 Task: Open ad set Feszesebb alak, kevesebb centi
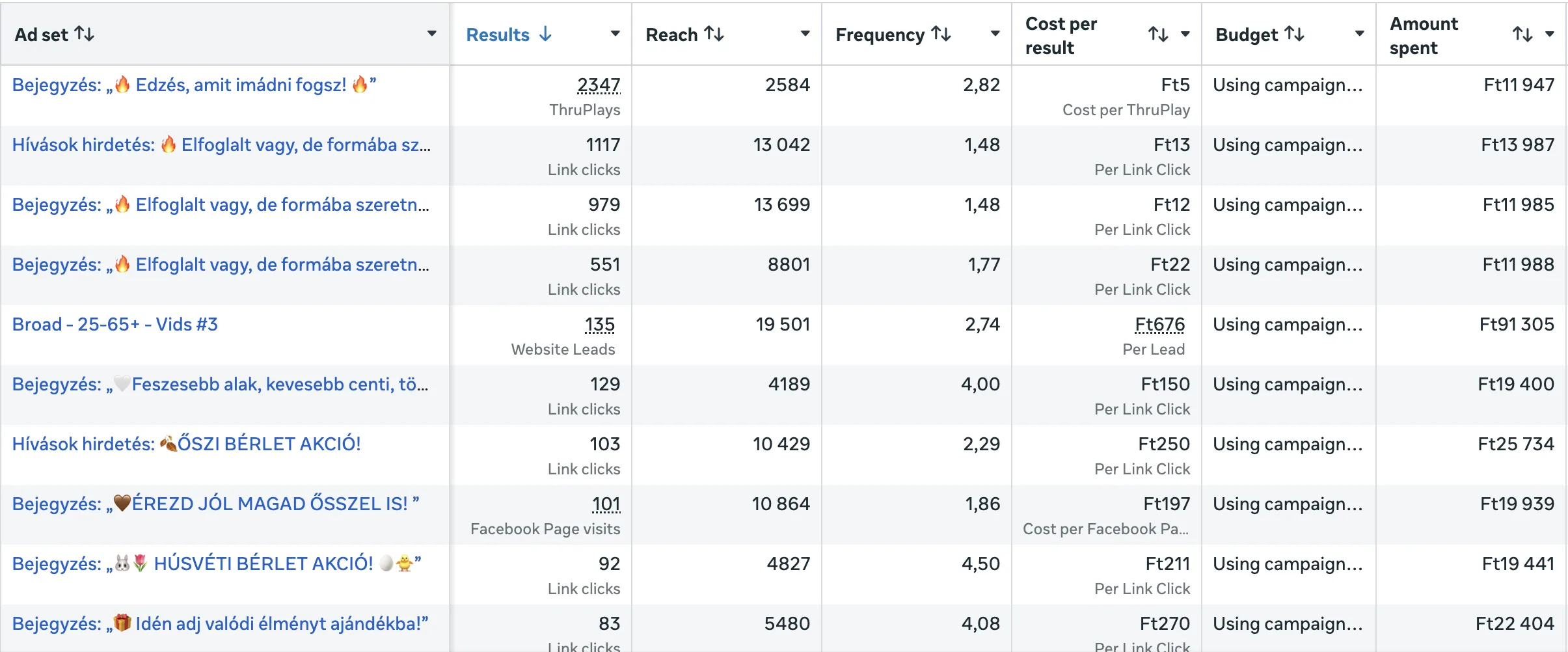tap(220, 385)
